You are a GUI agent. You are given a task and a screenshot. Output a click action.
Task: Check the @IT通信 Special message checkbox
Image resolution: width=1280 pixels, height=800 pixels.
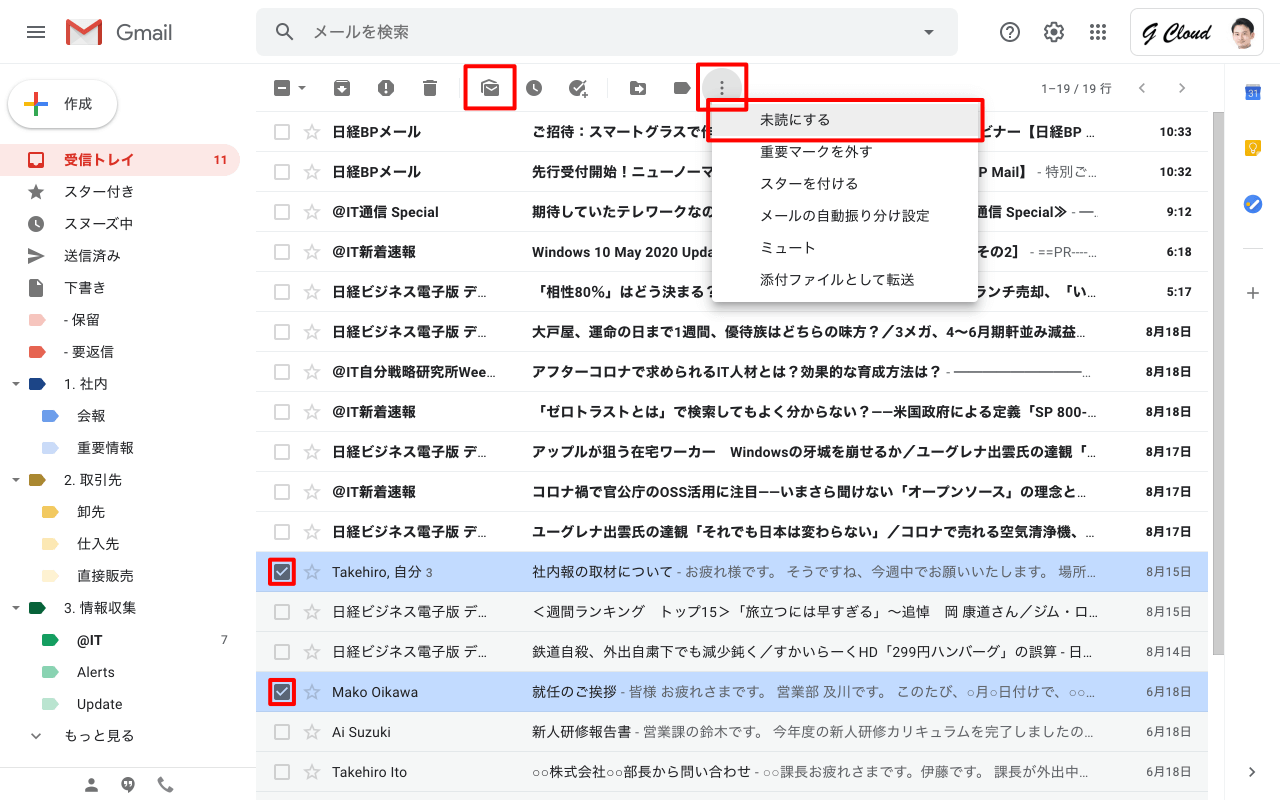click(282, 212)
